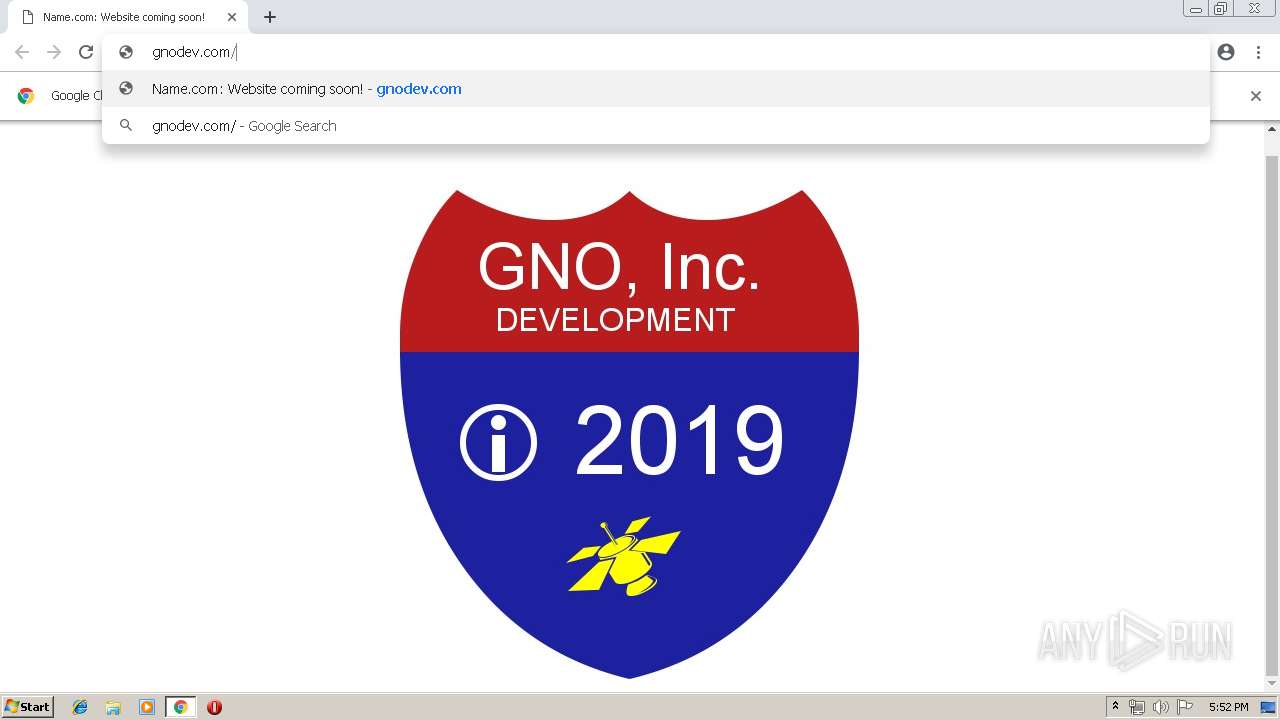
Task: Open the Windows Start menu
Action: [27, 706]
